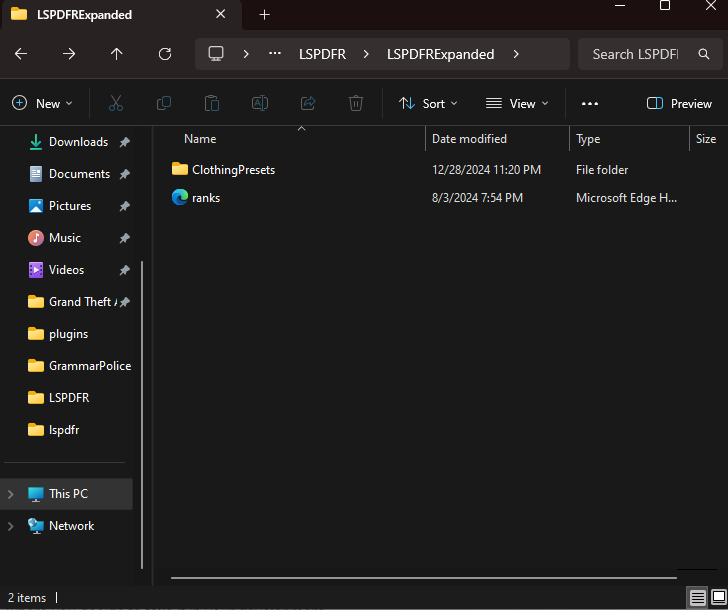The image size is (728, 610).
Task: Add a new tab
Action: point(264,15)
